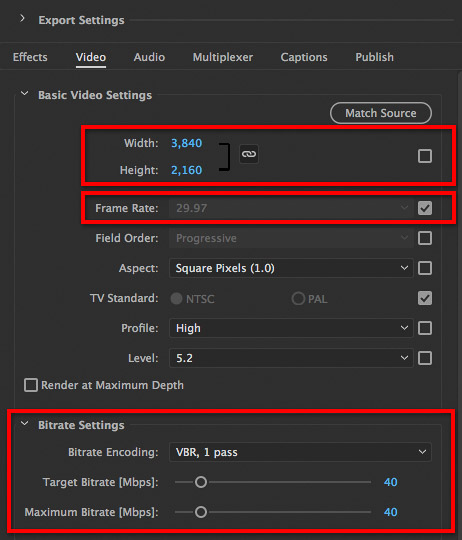Enable Render at Maximum Depth
This screenshot has height=540, width=462.
click(x=31, y=385)
